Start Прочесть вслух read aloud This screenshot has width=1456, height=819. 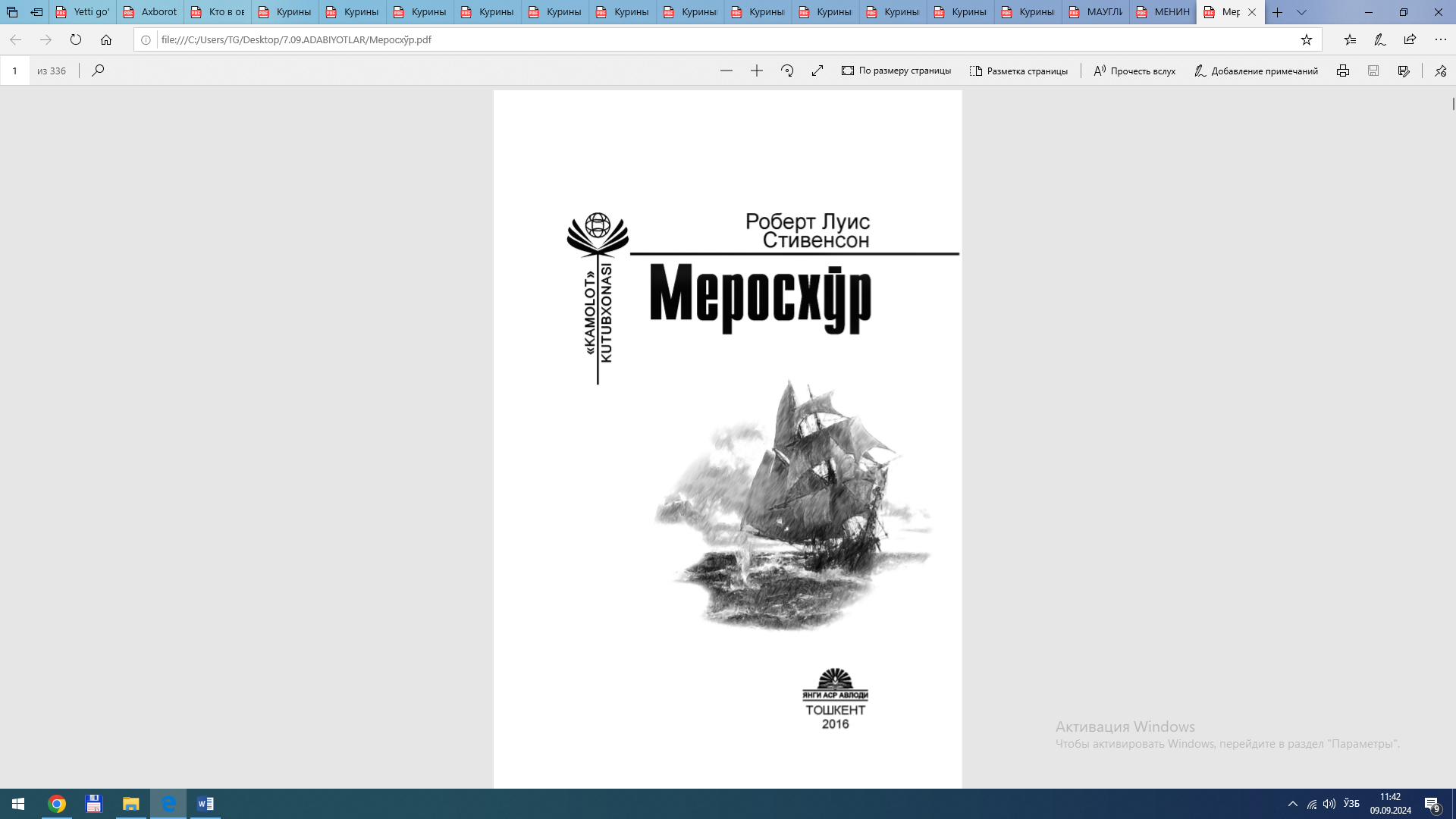[1134, 71]
